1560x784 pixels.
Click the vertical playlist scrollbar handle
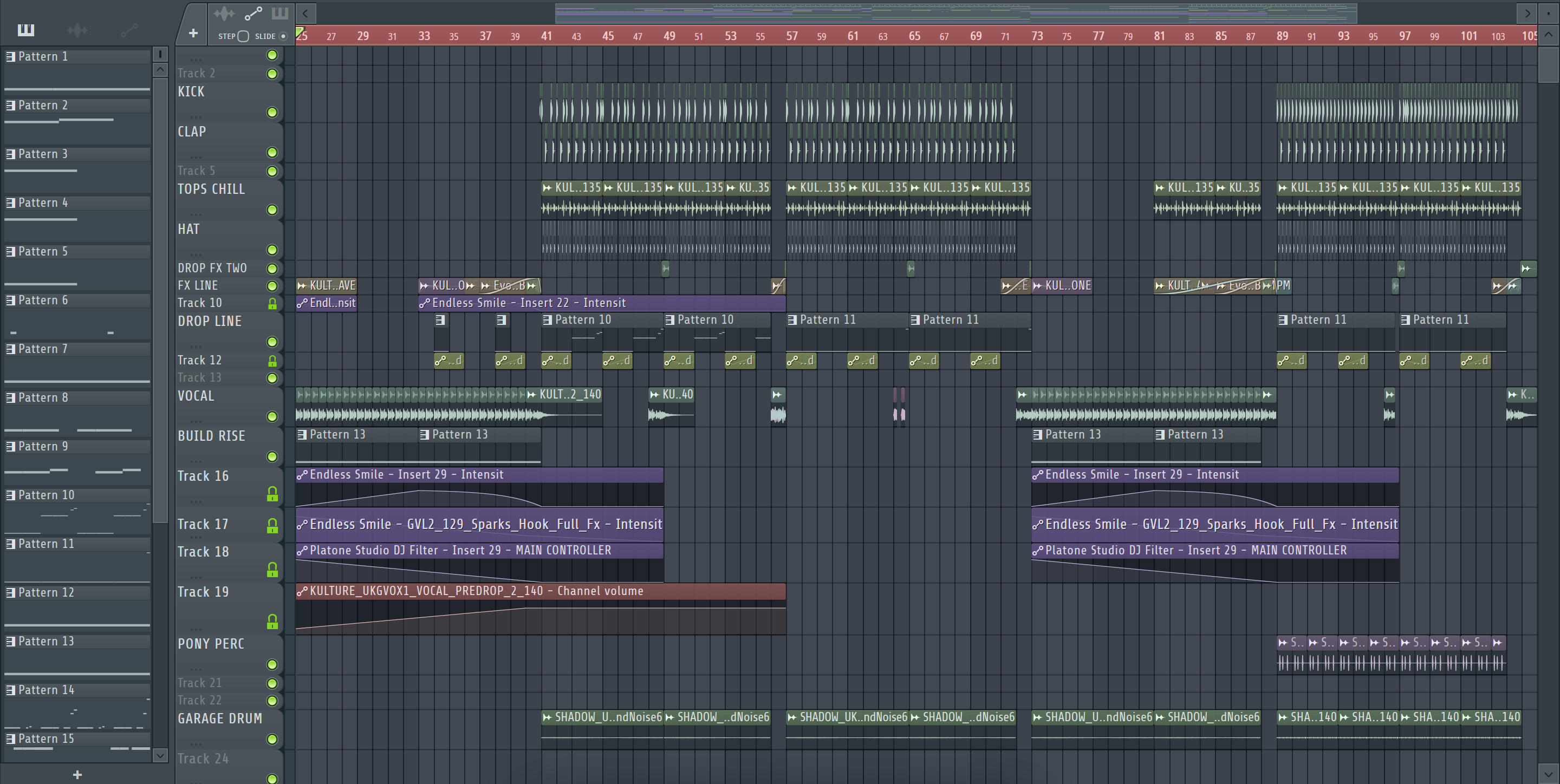[x=1548, y=64]
